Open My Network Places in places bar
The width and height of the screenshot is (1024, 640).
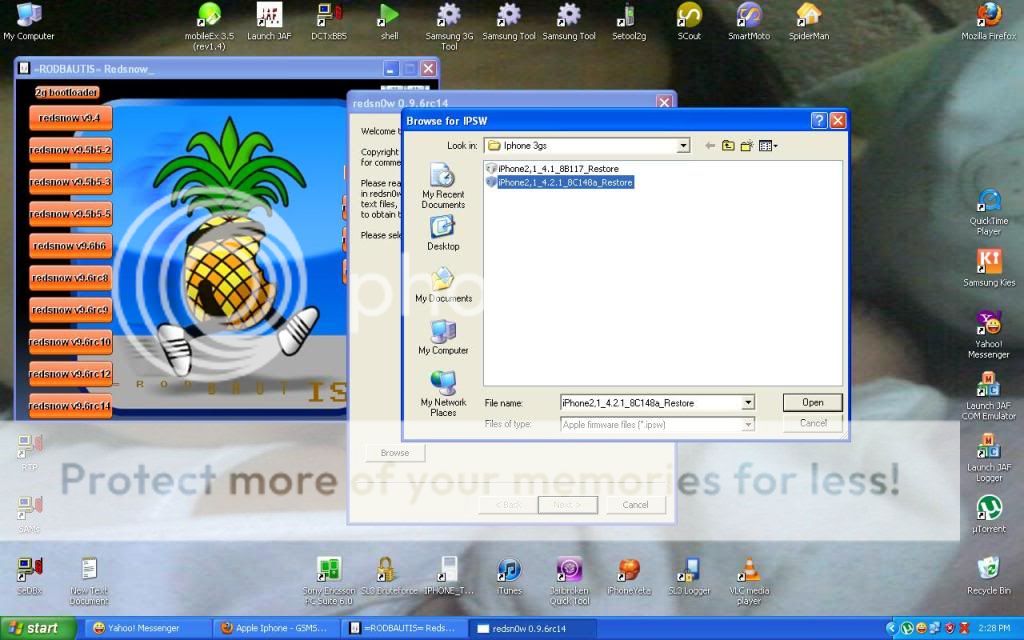[x=443, y=394]
